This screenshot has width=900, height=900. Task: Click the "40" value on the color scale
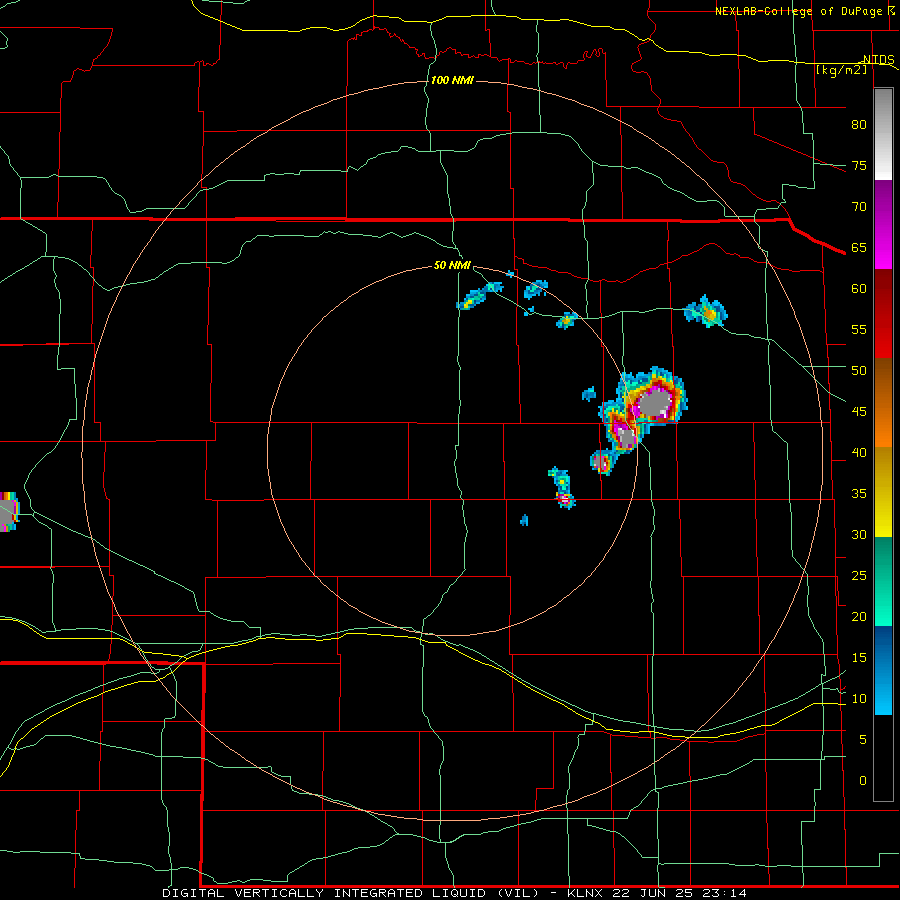[x=859, y=453]
